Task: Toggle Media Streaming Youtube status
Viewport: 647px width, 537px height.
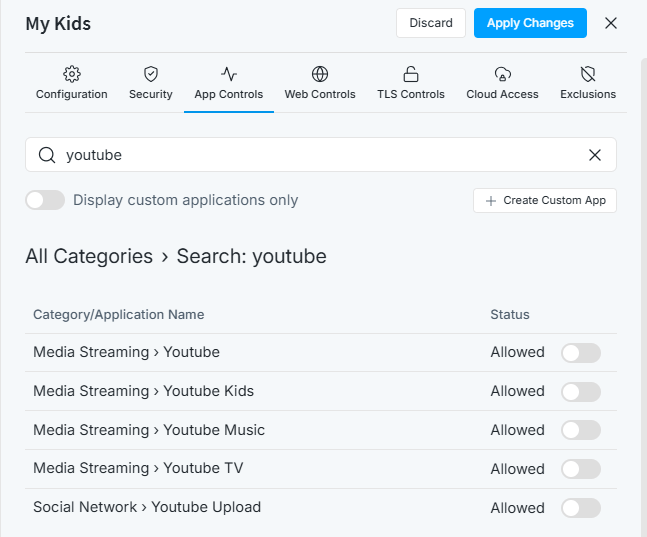Action: [x=581, y=353]
